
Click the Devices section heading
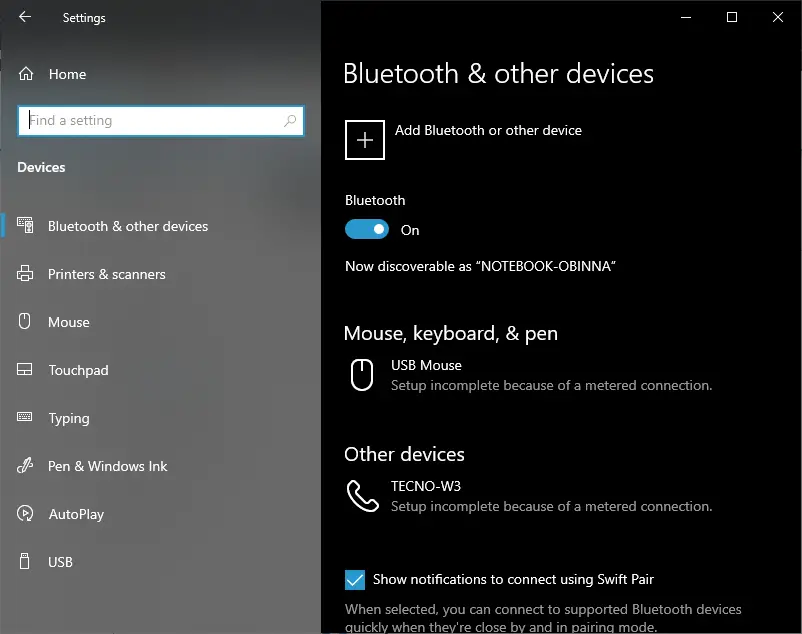tap(41, 167)
